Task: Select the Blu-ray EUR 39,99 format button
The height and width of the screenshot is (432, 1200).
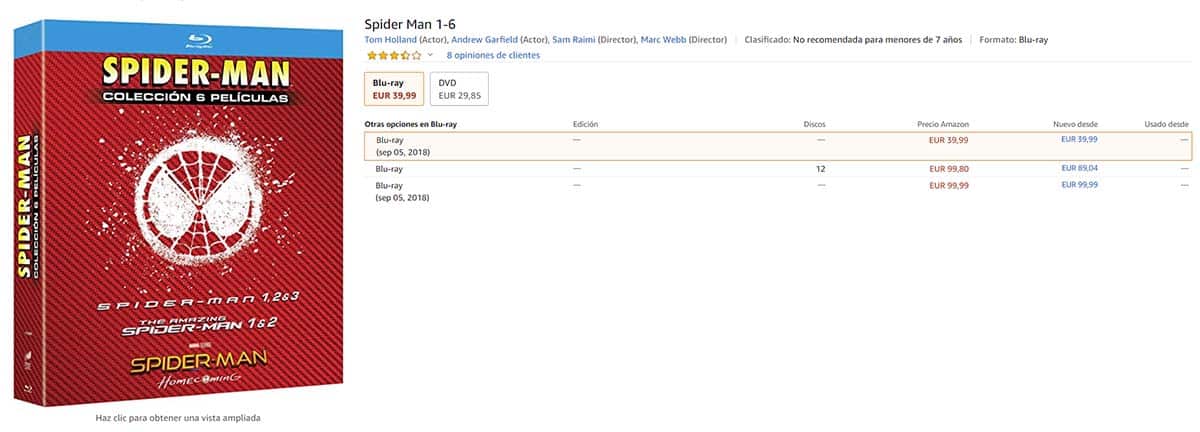Action: pyautogui.click(x=395, y=89)
